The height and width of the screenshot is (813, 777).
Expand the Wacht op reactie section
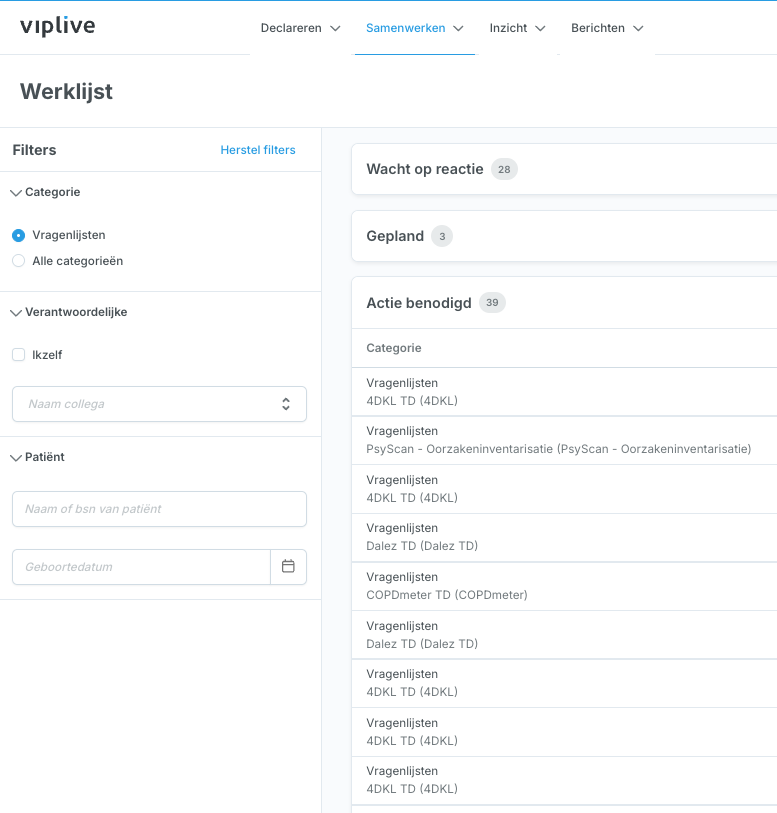click(x=564, y=169)
